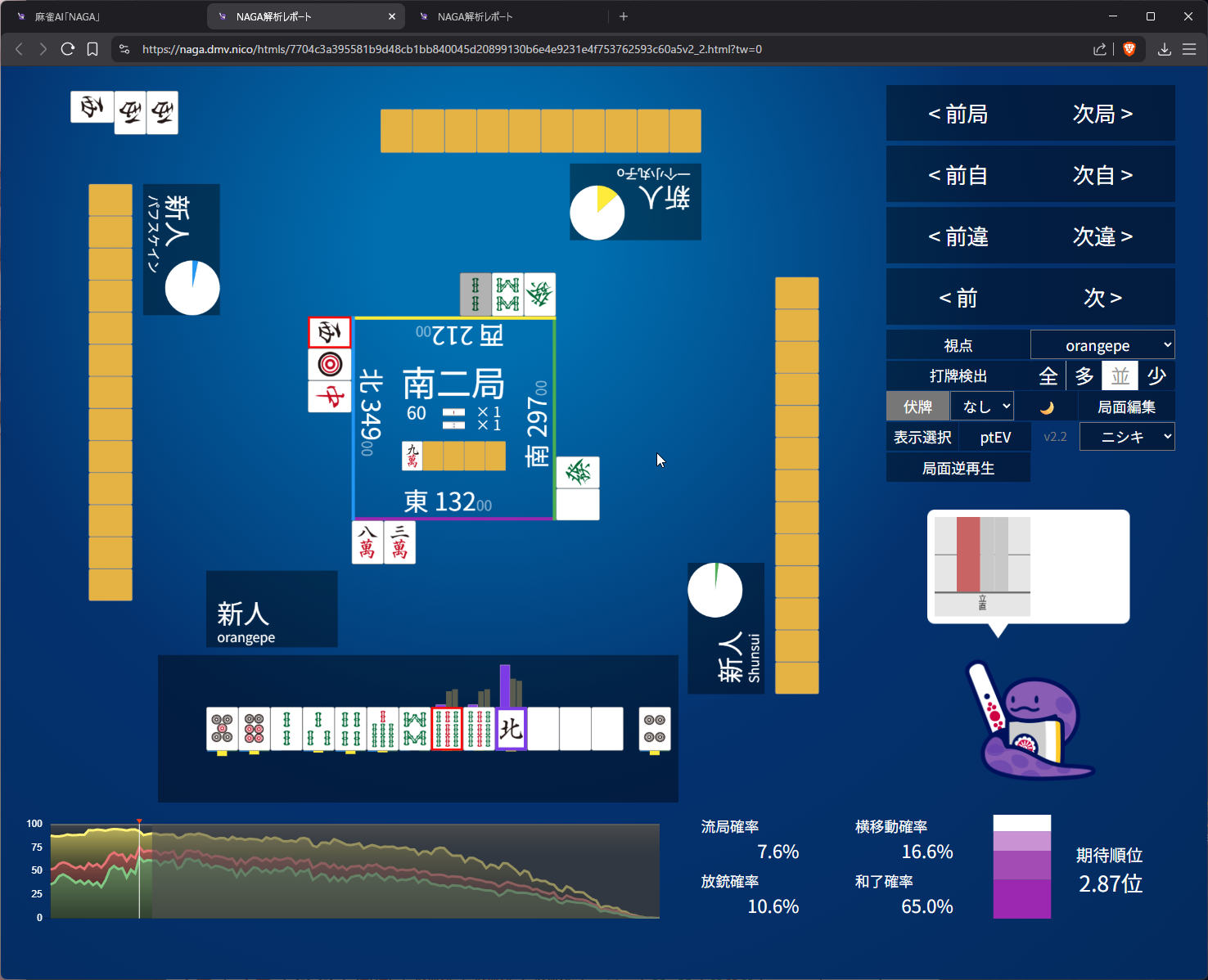Click the browser reload icon
1208x980 pixels.
pos(68,49)
